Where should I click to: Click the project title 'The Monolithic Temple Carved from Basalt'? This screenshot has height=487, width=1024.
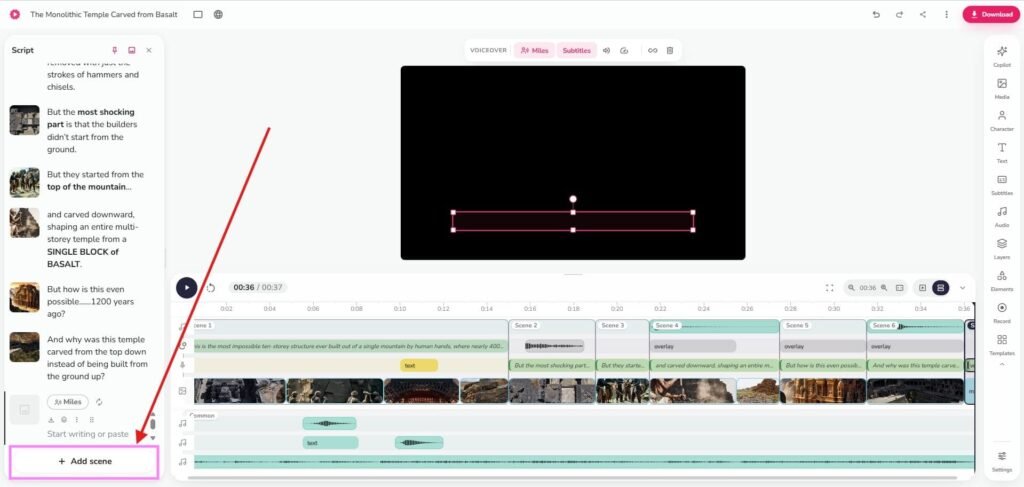tap(104, 14)
